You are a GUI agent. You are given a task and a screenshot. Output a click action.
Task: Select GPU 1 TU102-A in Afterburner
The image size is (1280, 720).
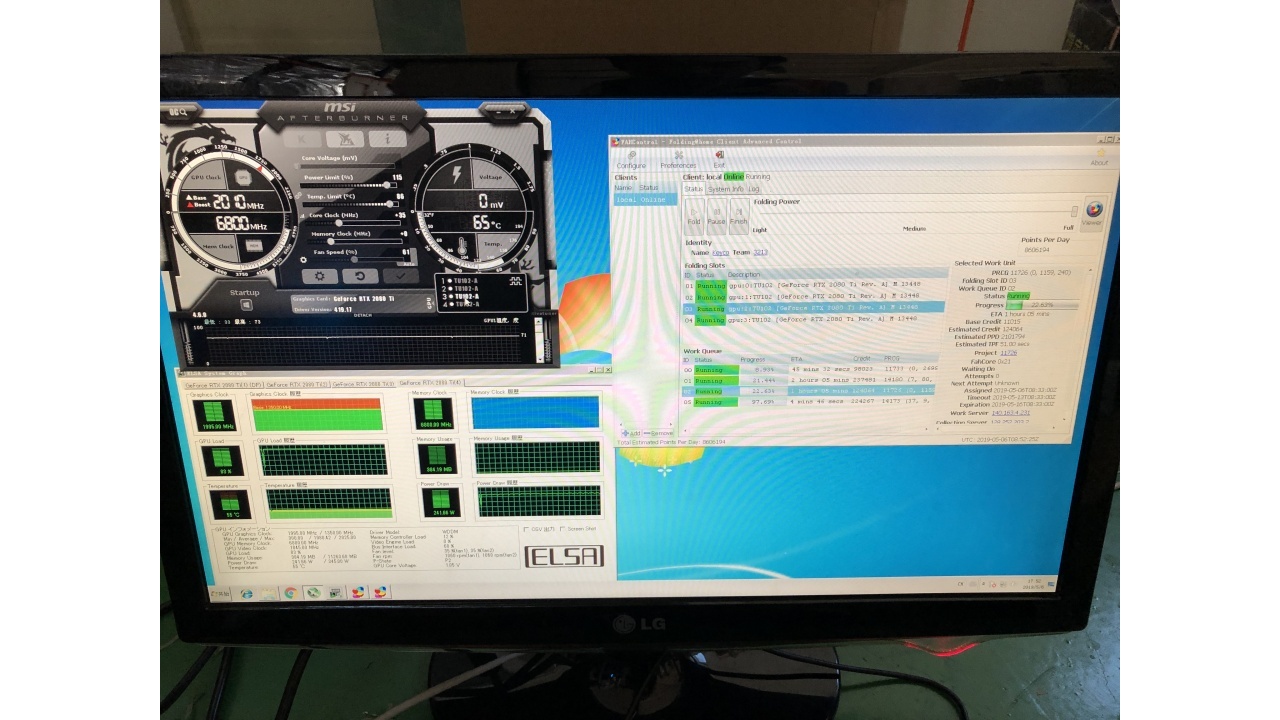pos(462,281)
